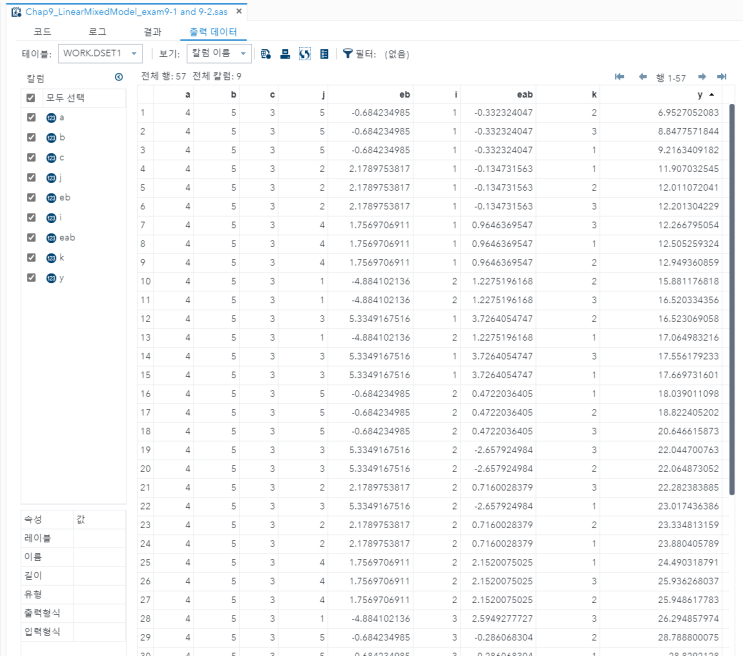Image resolution: width=743 pixels, height=656 pixels.
Task: Uncheck the 'eab' column checkbox
Action: 31,238
